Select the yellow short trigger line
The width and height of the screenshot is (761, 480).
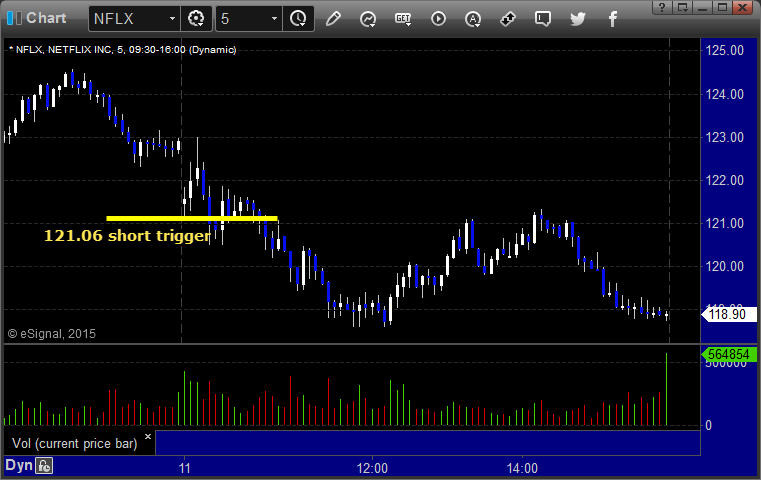coord(192,218)
